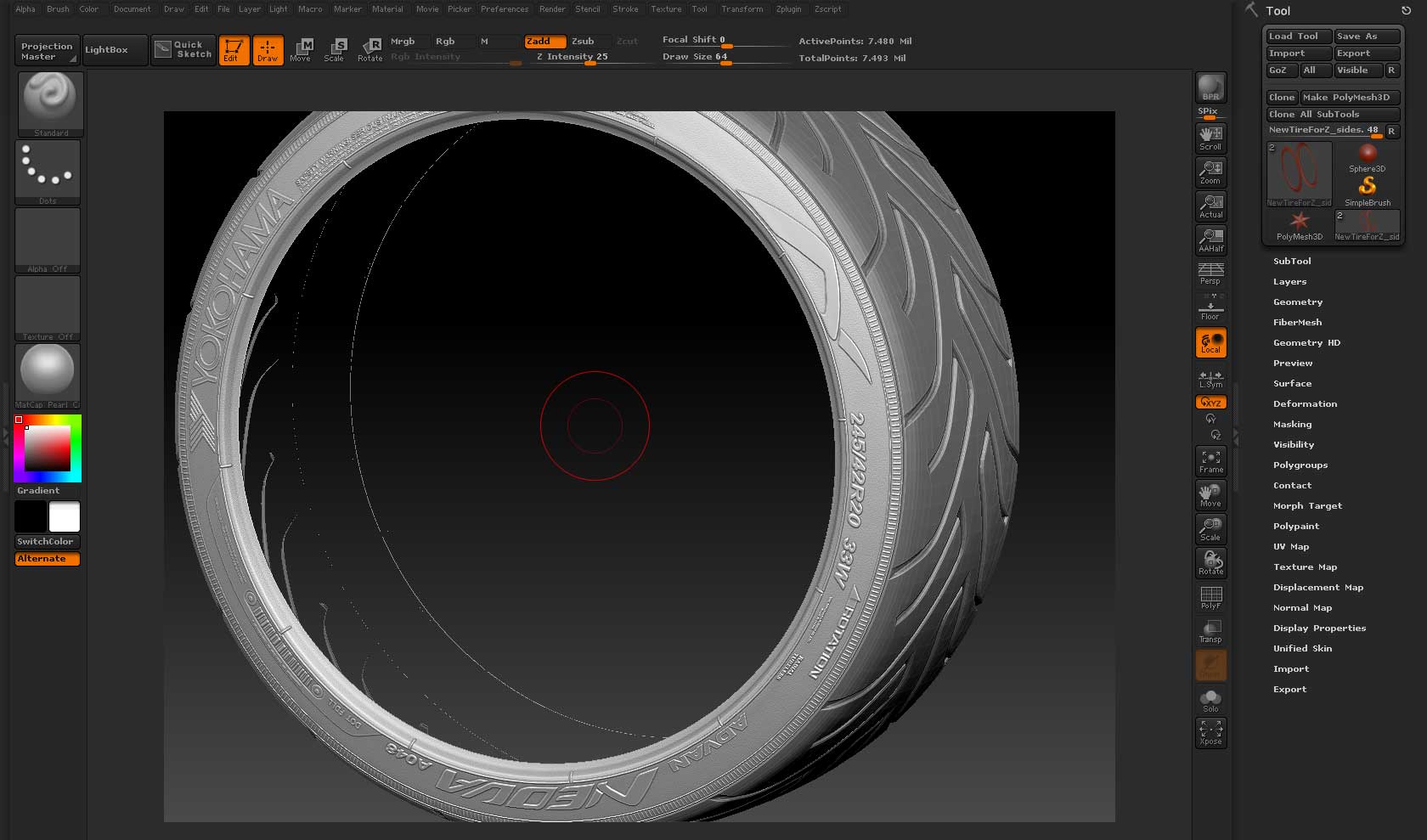1427x840 pixels.
Task: Expand the SubTool section
Action: (1292, 261)
